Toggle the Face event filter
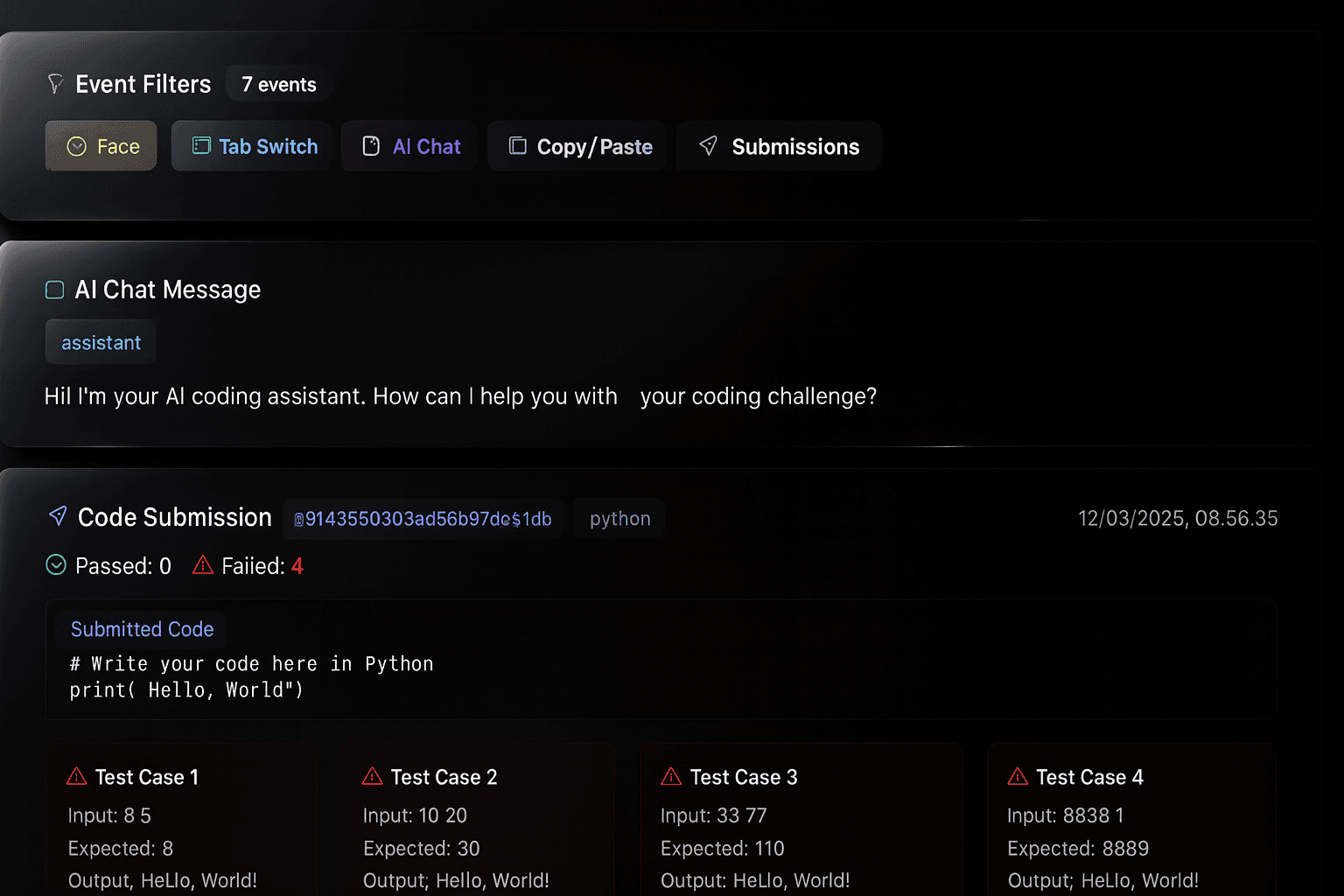The height and width of the screenshot is (896, 1344). tap(101, 146)
